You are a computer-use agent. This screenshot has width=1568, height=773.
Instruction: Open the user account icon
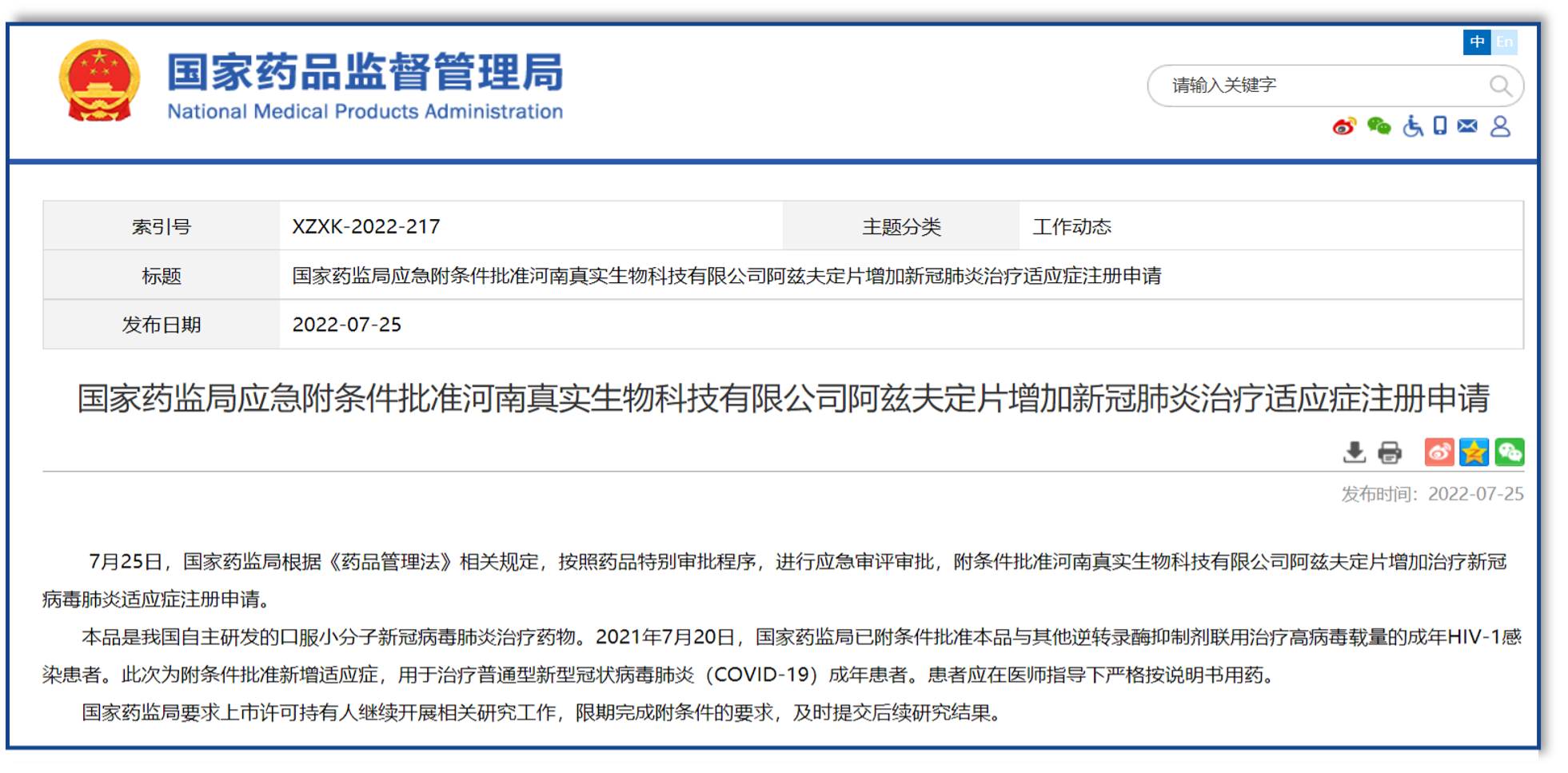click(1500, 126)
